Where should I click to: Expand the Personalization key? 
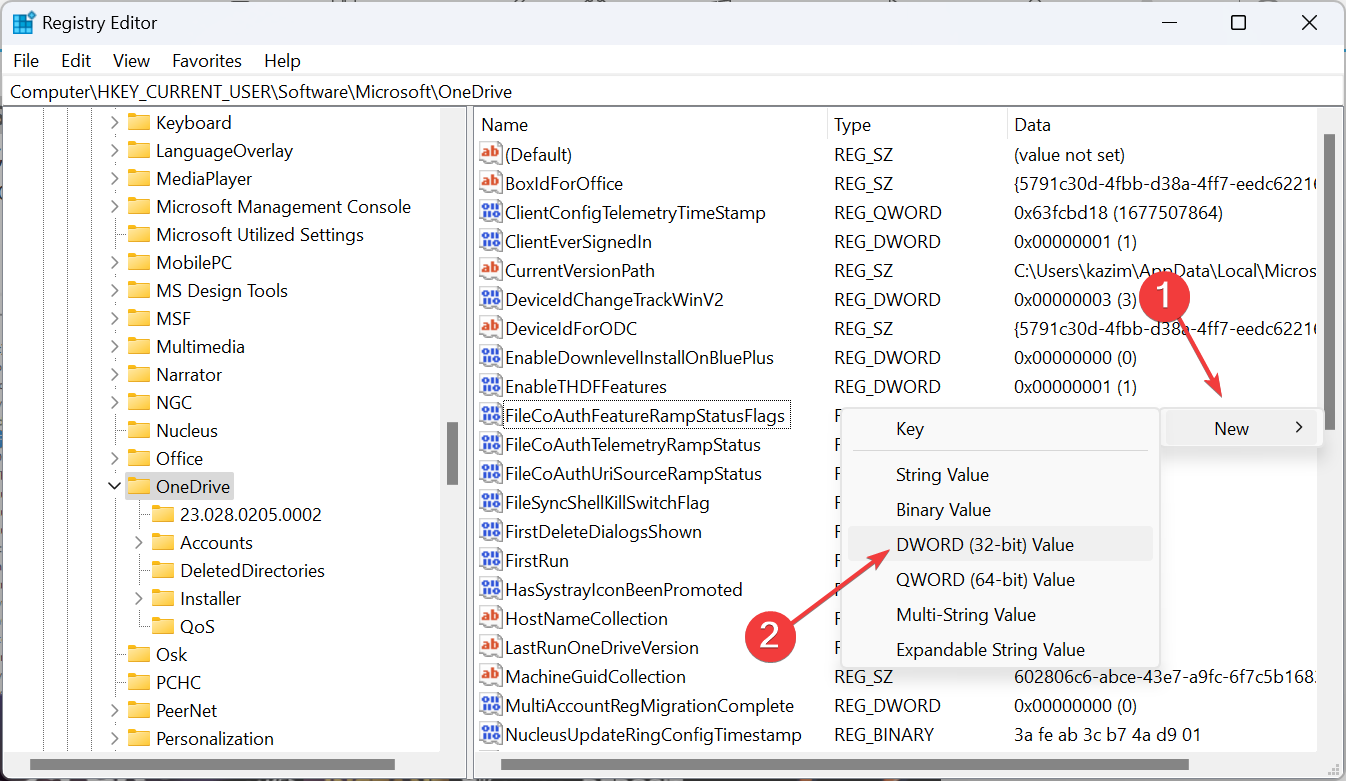114,739
